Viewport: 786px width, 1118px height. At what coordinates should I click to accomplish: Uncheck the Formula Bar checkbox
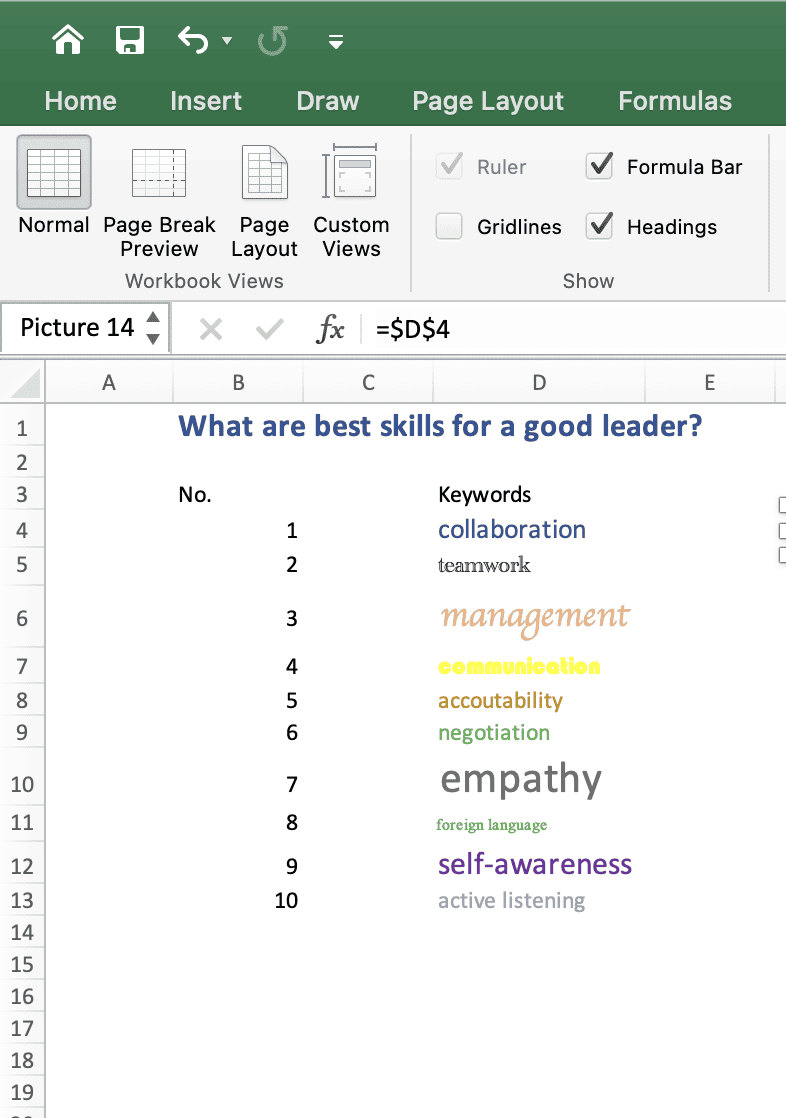[x=599, y=166]
